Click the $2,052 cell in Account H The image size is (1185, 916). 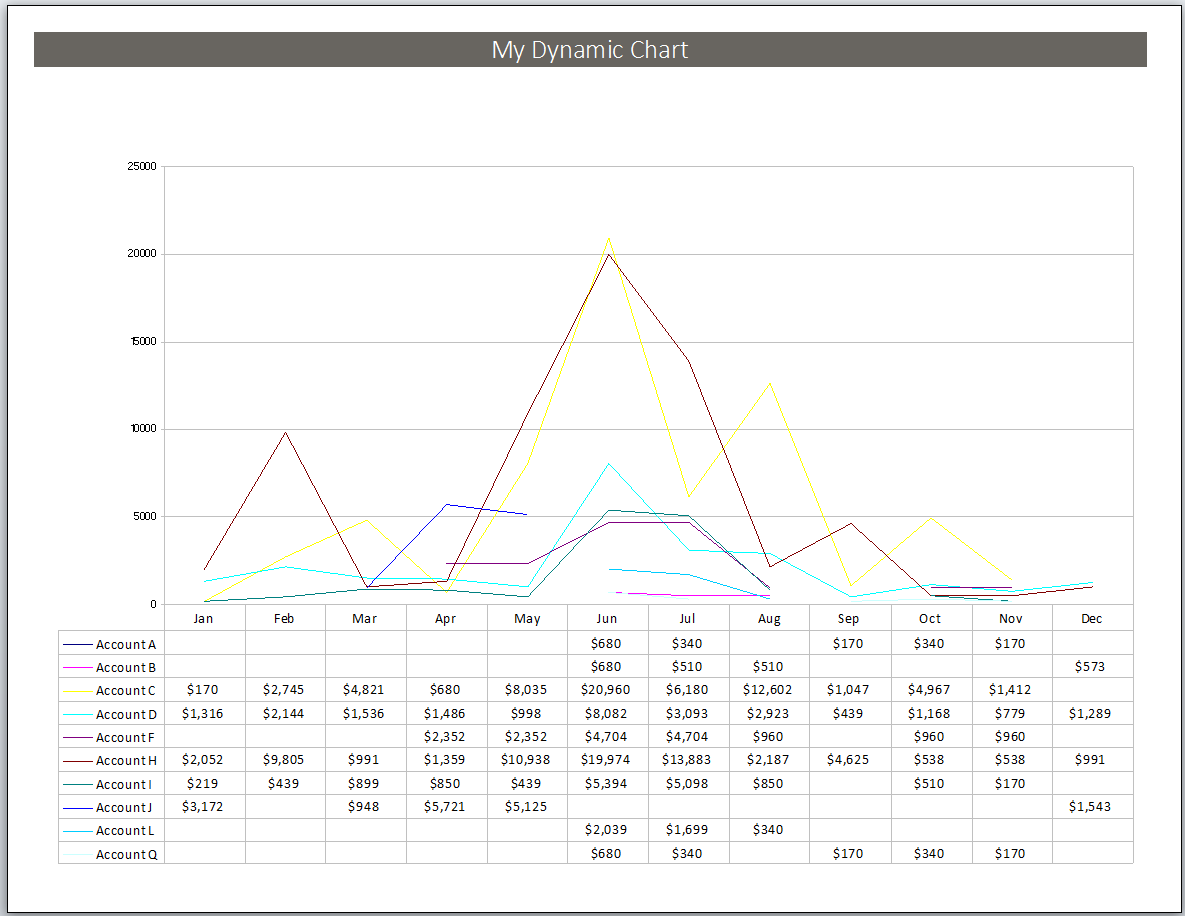pyautogui.click(x=203, y=760)
